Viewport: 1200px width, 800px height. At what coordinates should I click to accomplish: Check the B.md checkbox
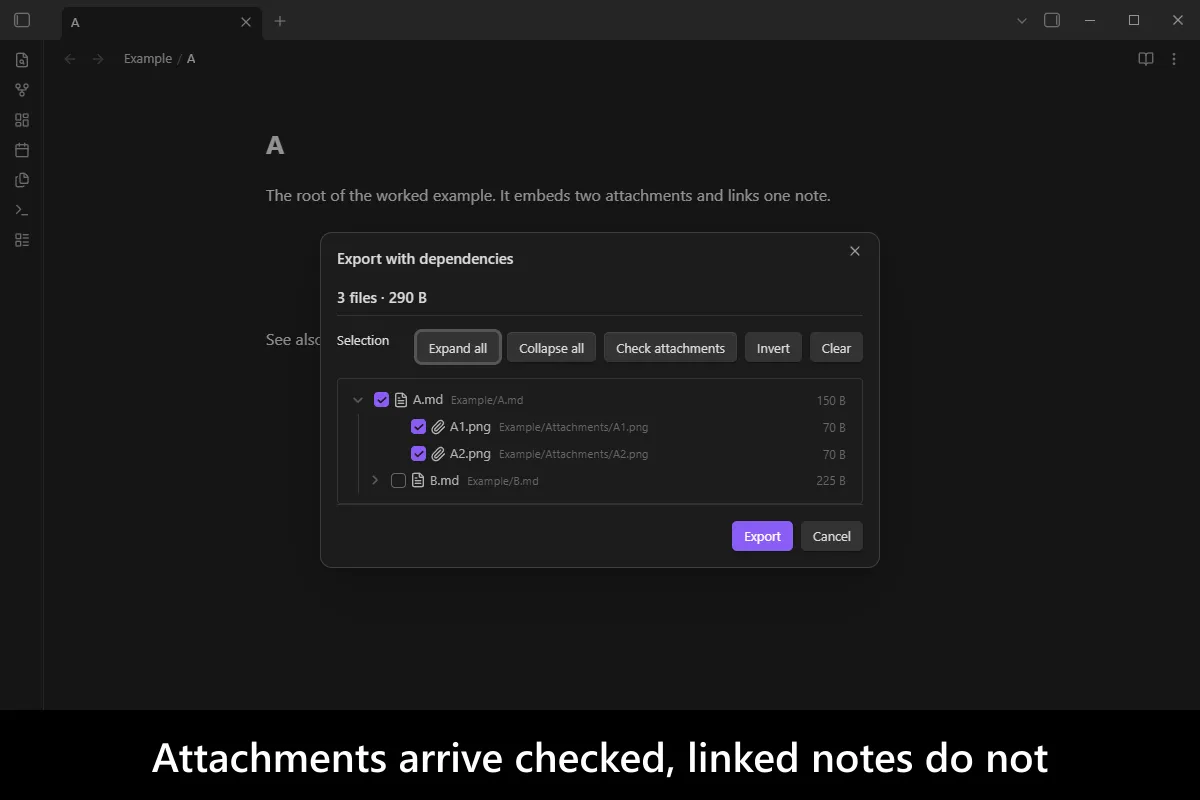click(398, 481)
